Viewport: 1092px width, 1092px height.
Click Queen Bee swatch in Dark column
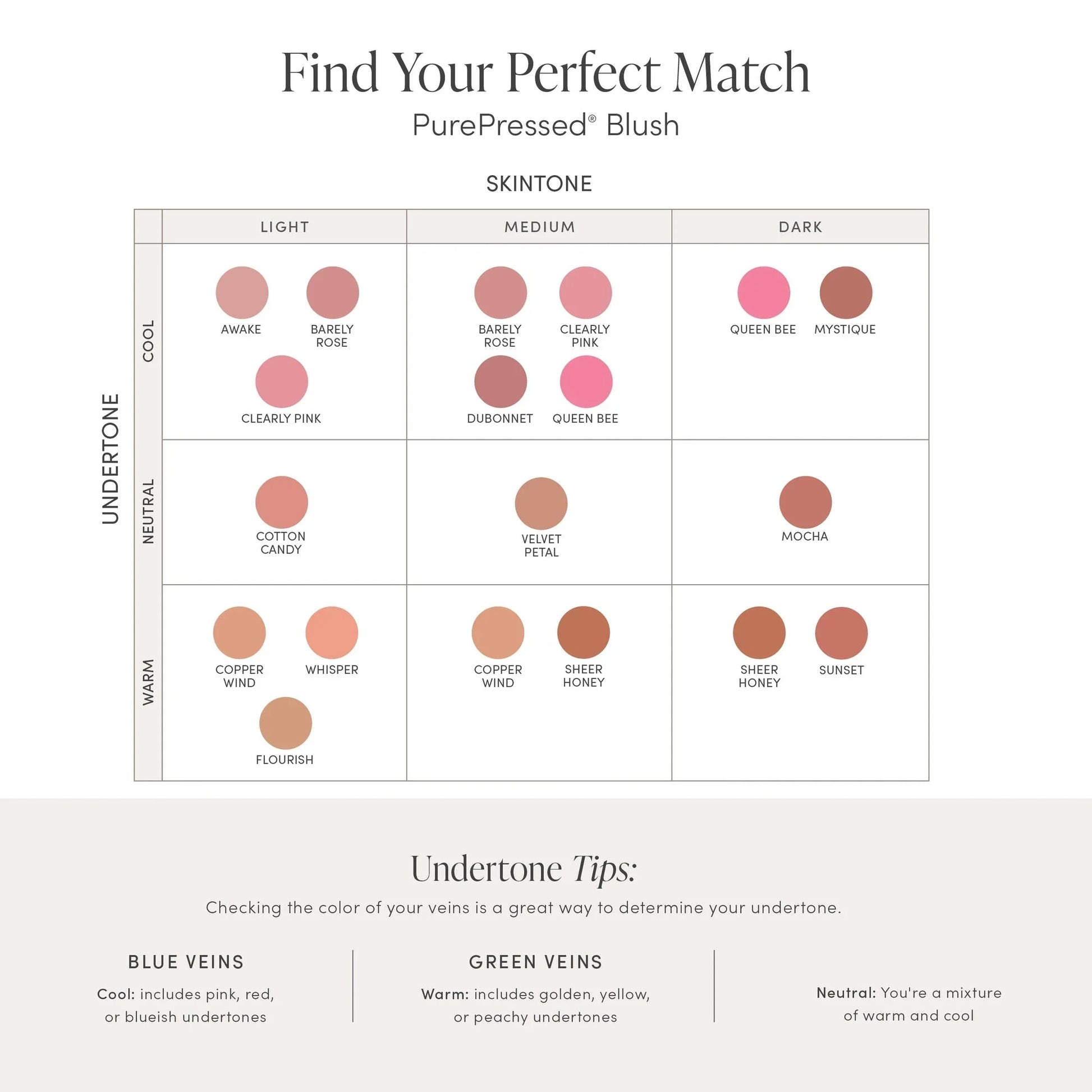click(x=764, y=293)
